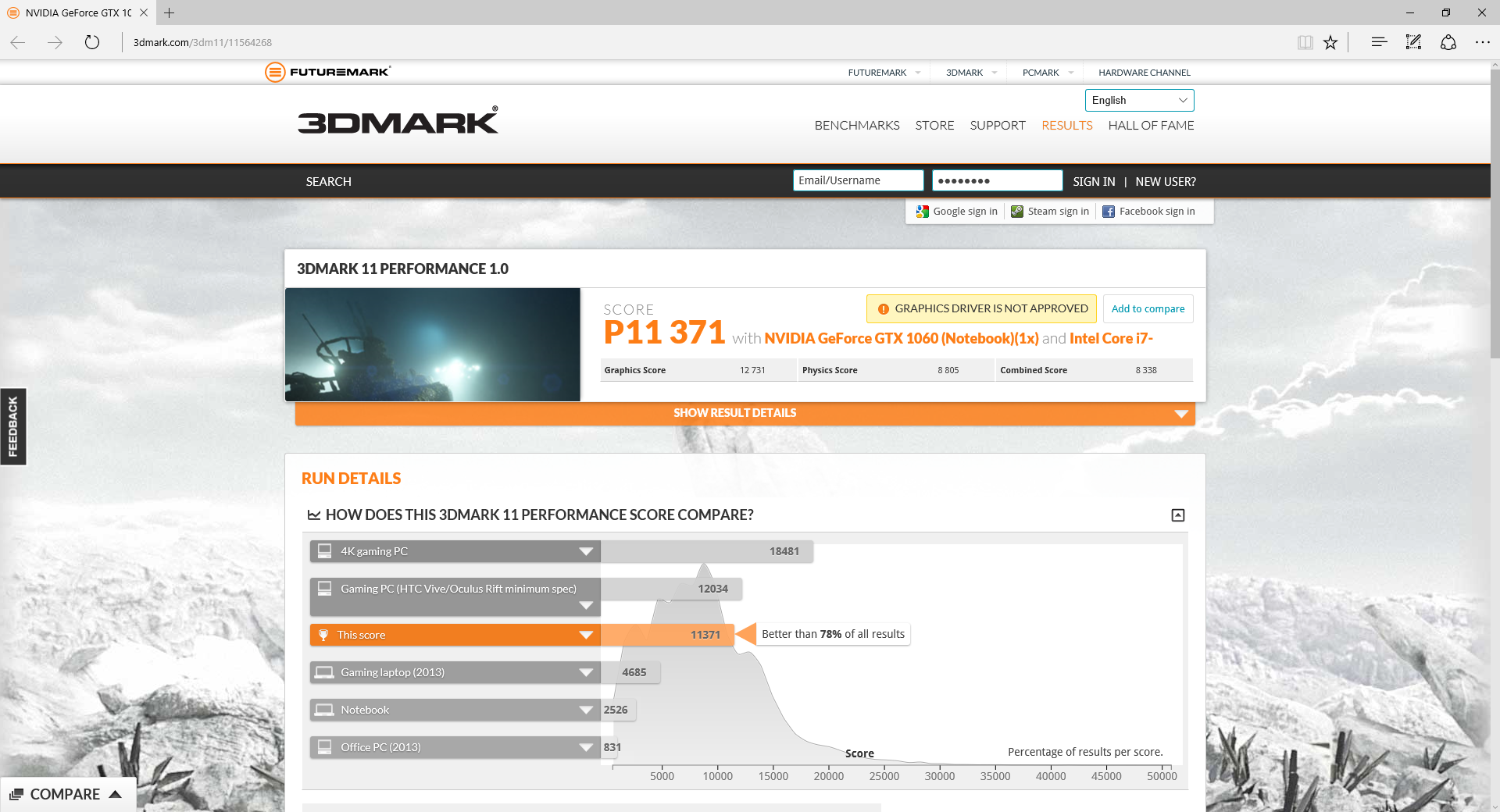Open the Intel Core i7 processor link
The height and width of the screenshot is (812, 1500).
tap(1111, 338)
